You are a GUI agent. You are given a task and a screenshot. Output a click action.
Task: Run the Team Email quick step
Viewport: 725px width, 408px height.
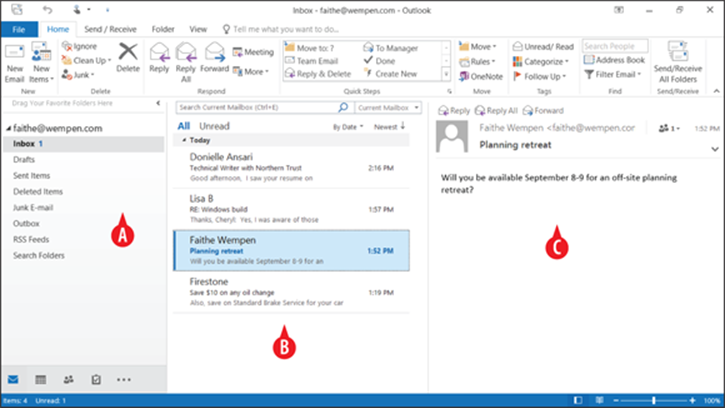click(312, 61)
